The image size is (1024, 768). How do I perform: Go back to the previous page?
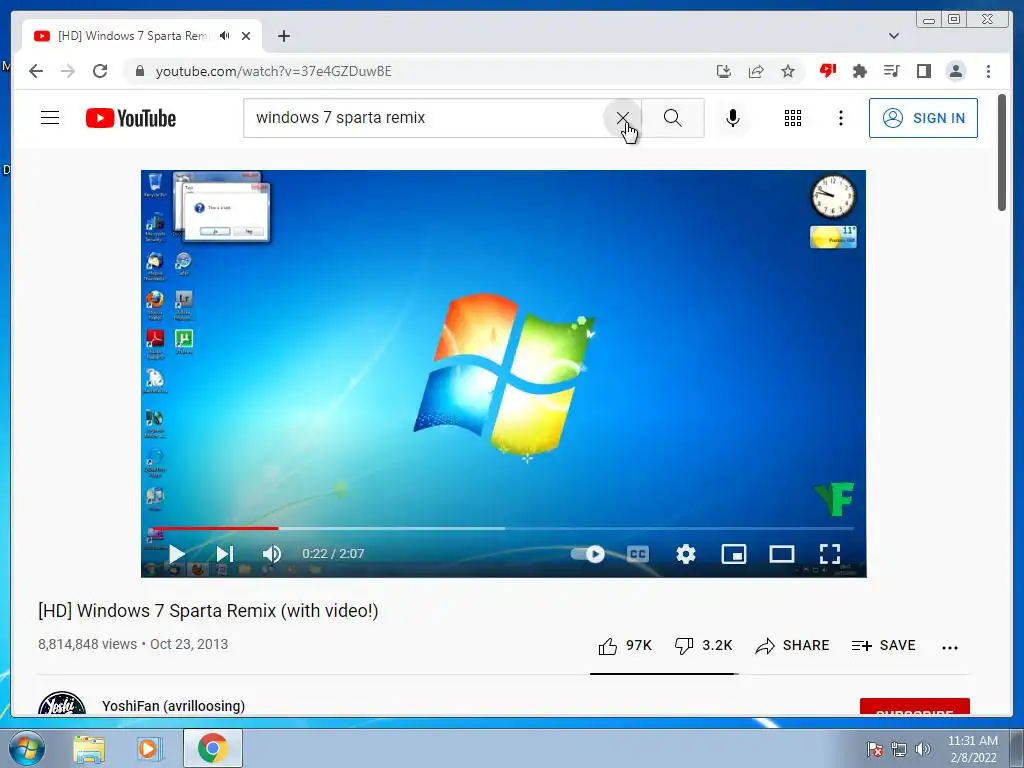point(36,71)
